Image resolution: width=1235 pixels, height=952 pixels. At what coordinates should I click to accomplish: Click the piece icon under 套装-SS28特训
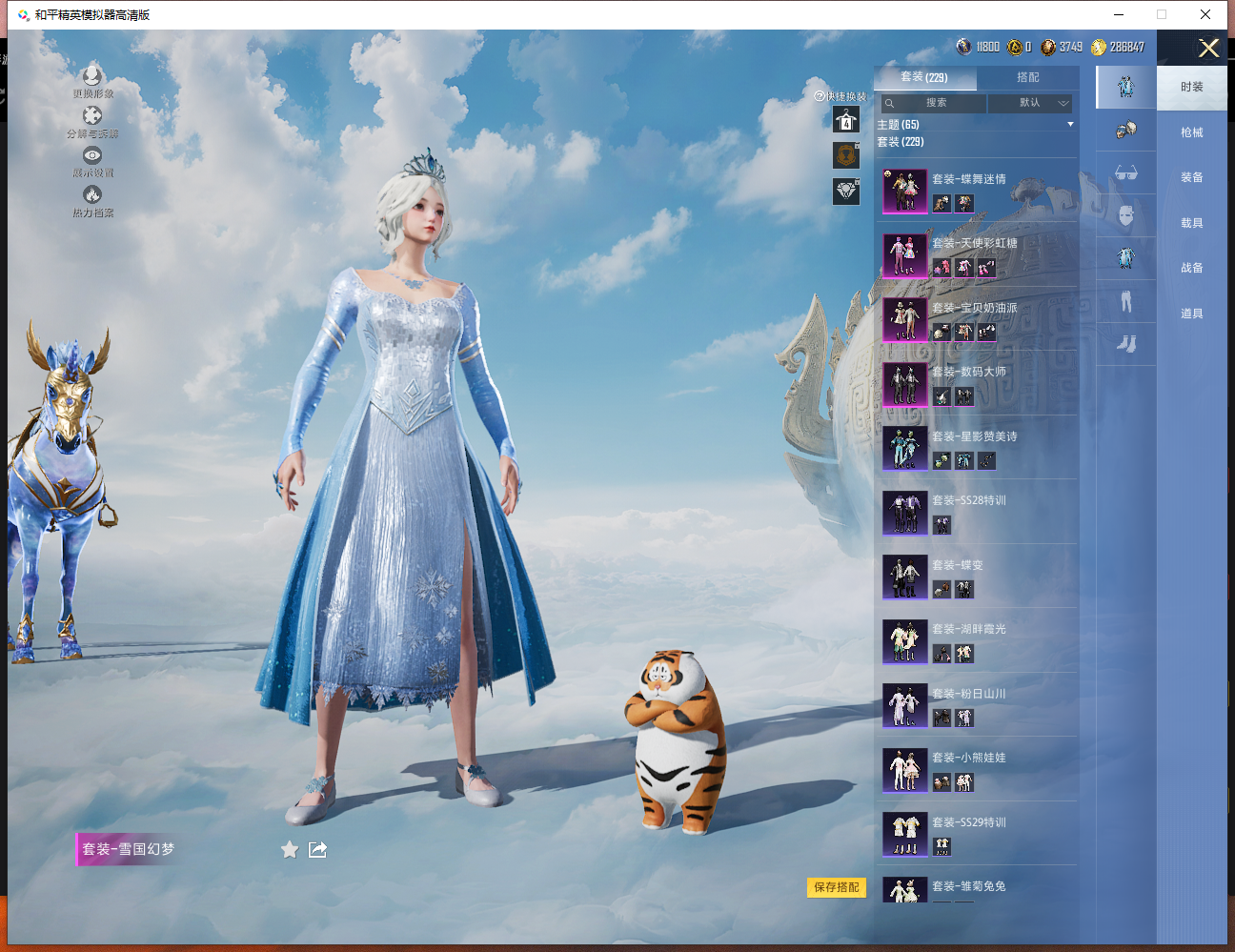941,525
